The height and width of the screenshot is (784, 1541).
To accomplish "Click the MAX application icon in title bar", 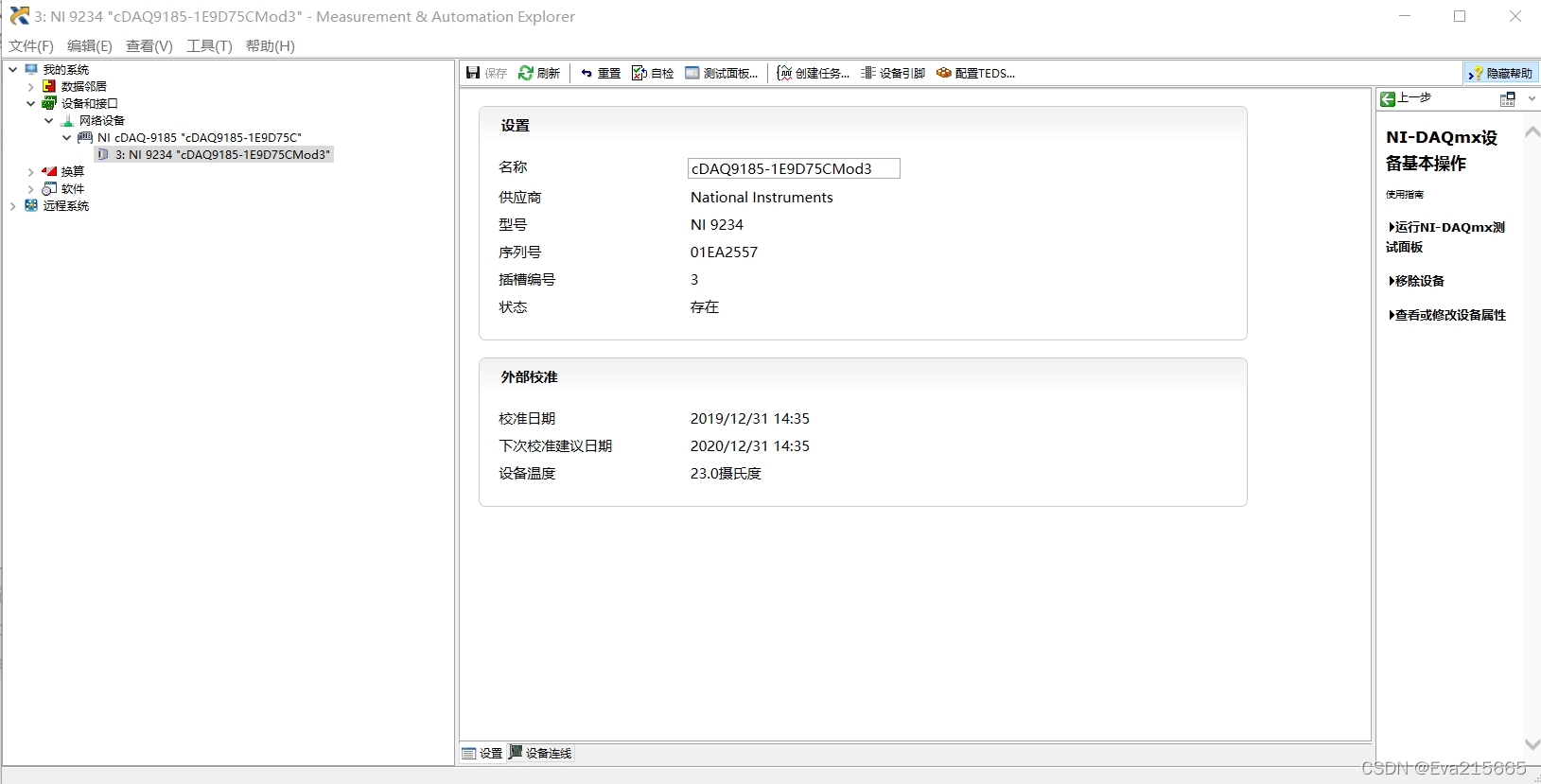I will 19,16.
